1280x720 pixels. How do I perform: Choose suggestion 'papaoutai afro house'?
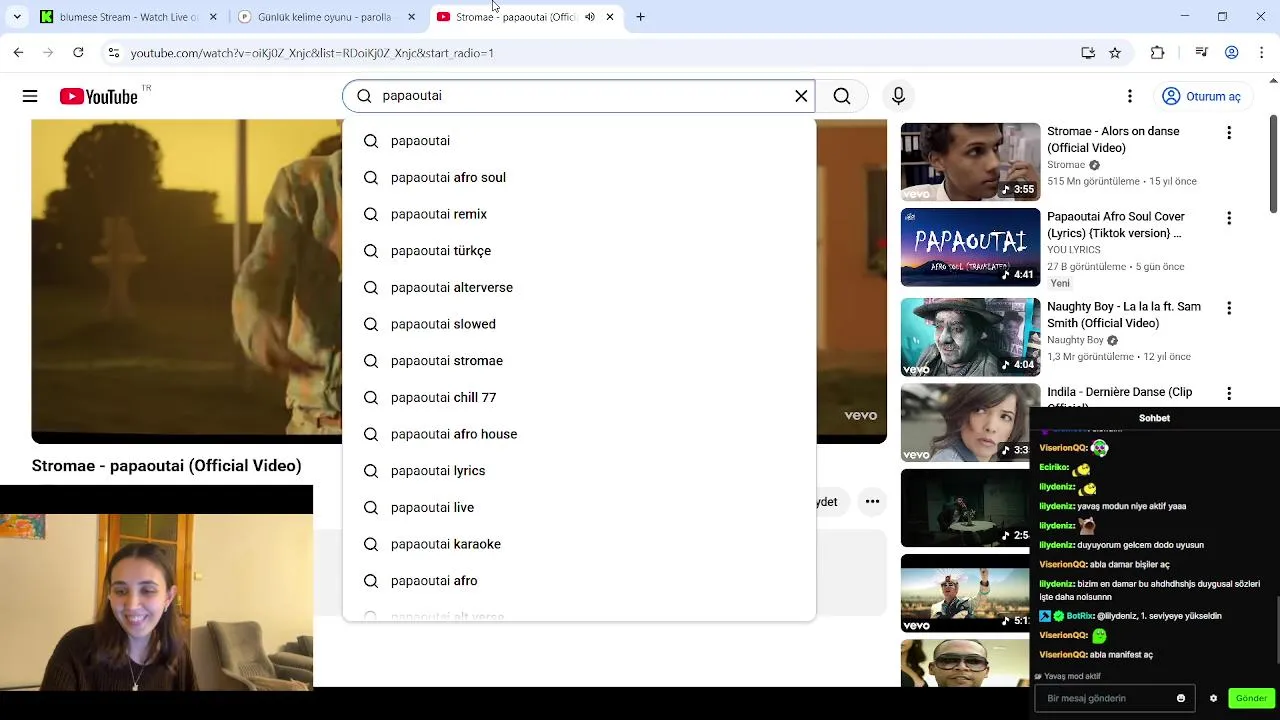coord(579,434)
